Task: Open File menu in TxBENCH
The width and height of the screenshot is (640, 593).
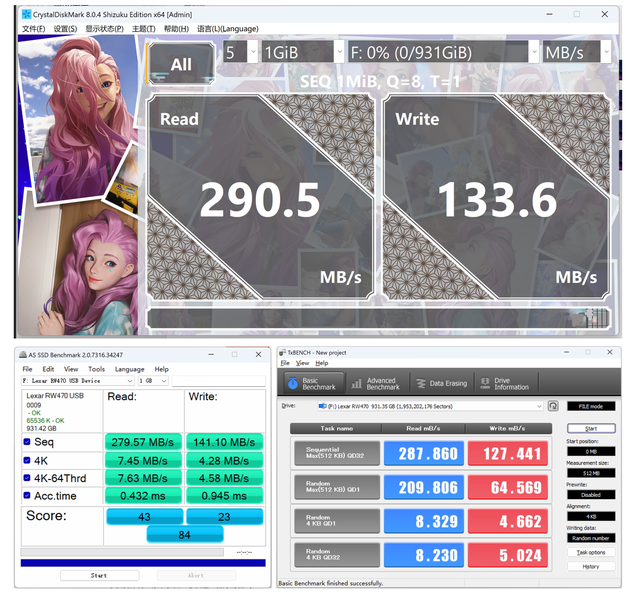Action: click(x=285, y=363)
